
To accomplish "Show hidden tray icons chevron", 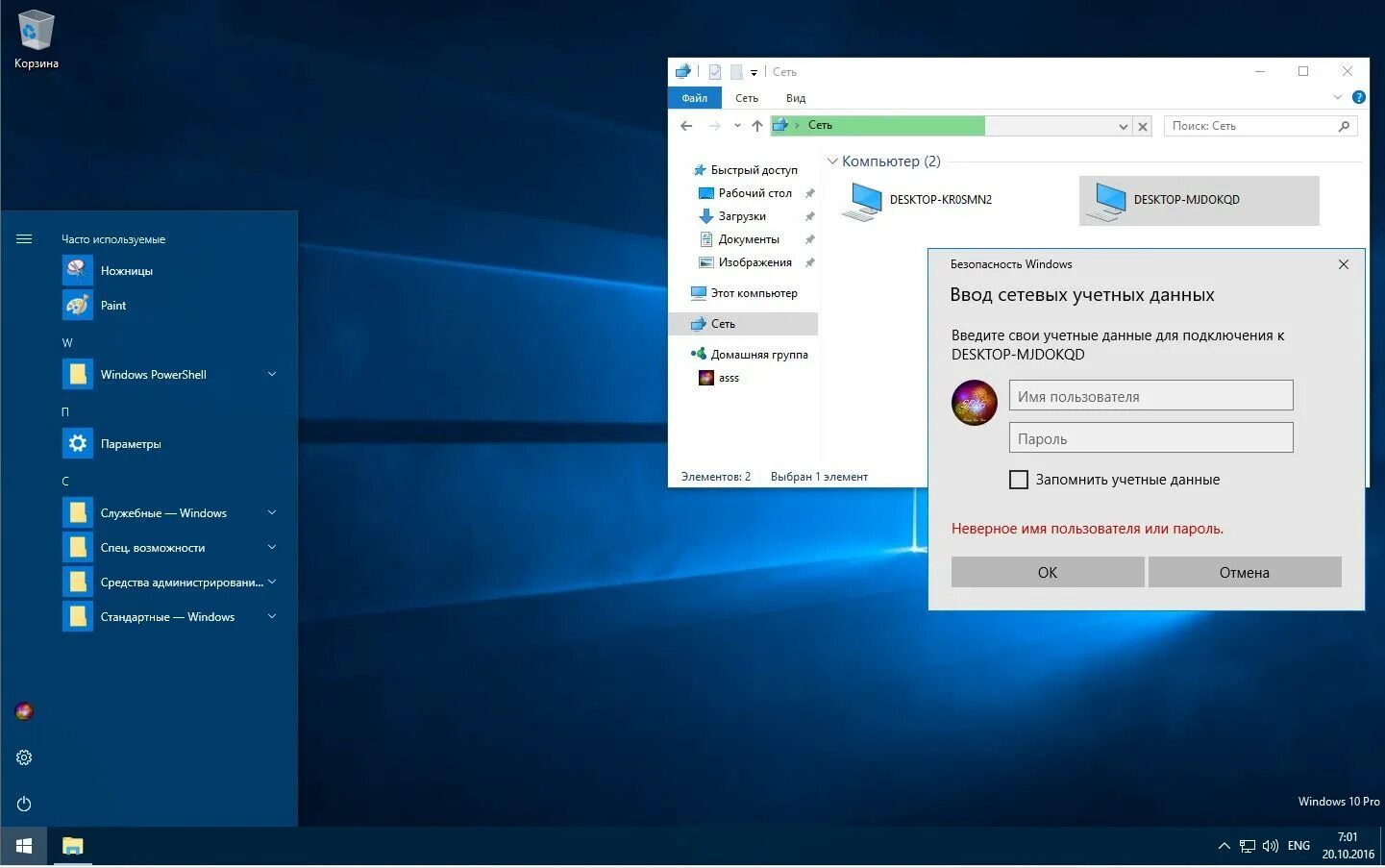I will pyautogui.click(x=1224, y=846).
